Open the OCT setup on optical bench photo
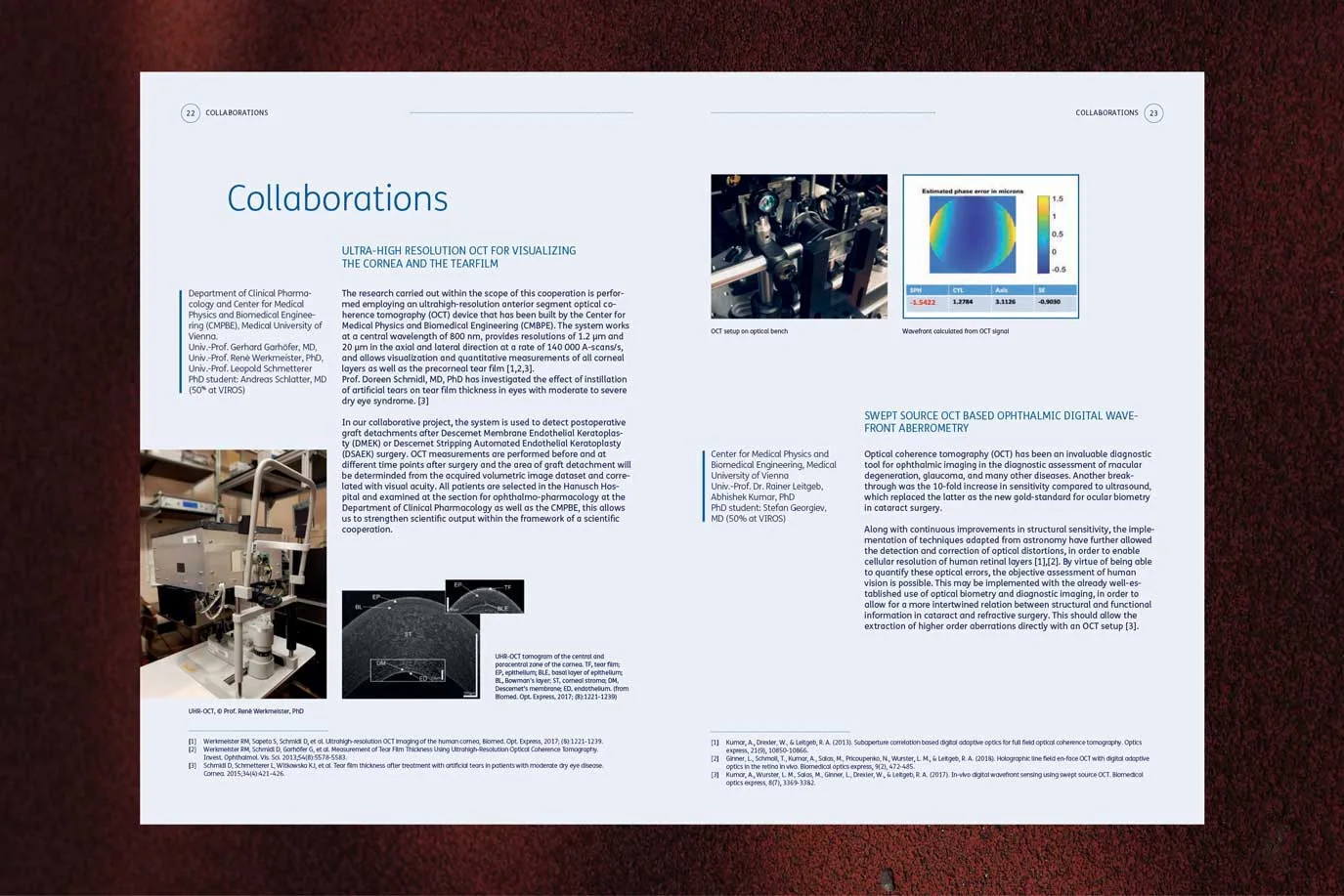Screen dimensions: 1344x896 [799, 246]
